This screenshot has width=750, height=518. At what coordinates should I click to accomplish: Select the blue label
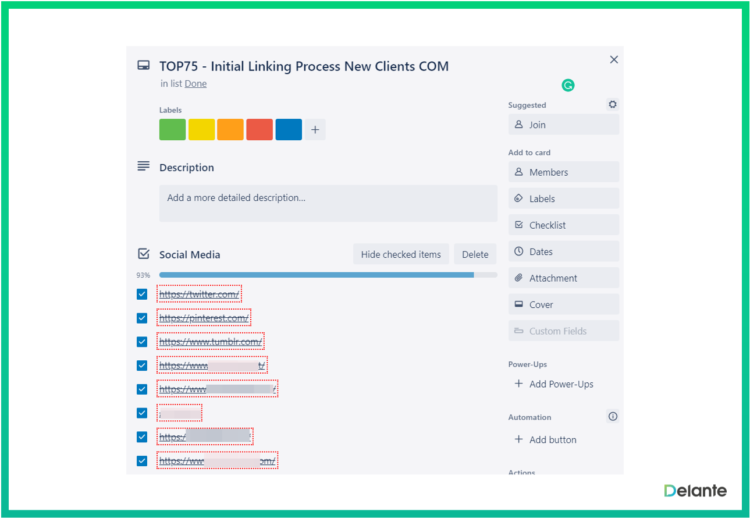click(288, 130)
